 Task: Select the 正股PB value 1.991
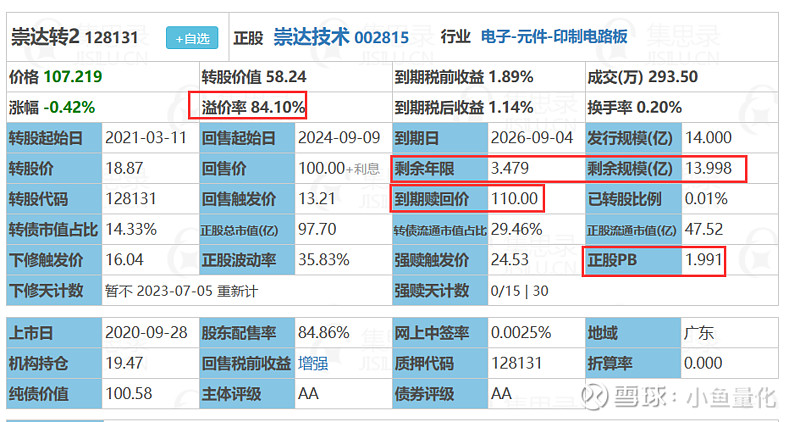point(703,260)
